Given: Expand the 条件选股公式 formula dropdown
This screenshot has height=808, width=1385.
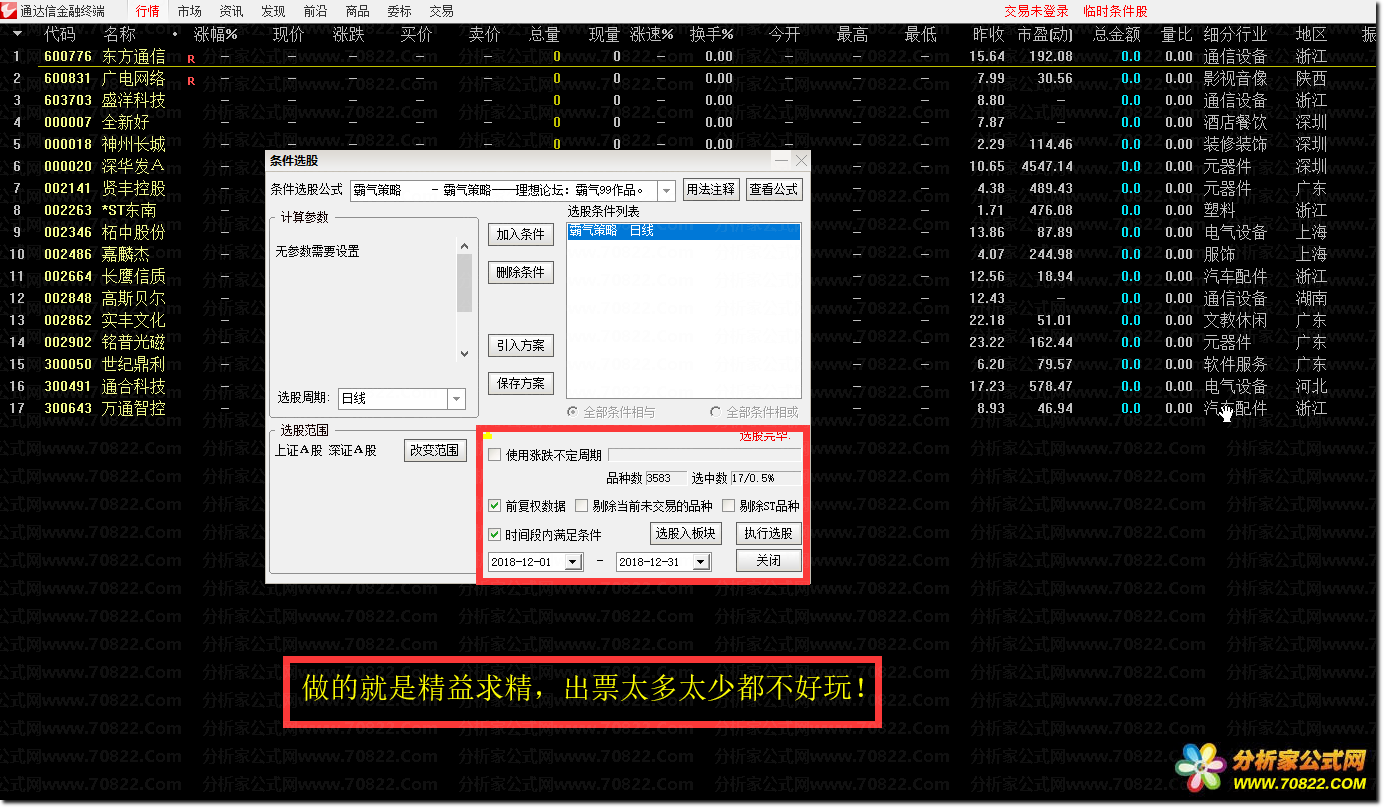Looking at the screenshot, I should tap(666, 190).
